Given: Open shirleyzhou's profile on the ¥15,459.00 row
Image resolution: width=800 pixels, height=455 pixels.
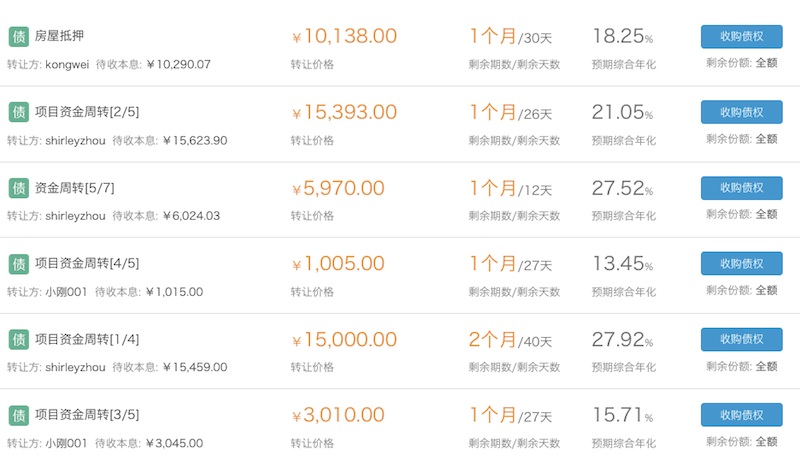Looking at the screenshot, I should (x=75, y=367).
